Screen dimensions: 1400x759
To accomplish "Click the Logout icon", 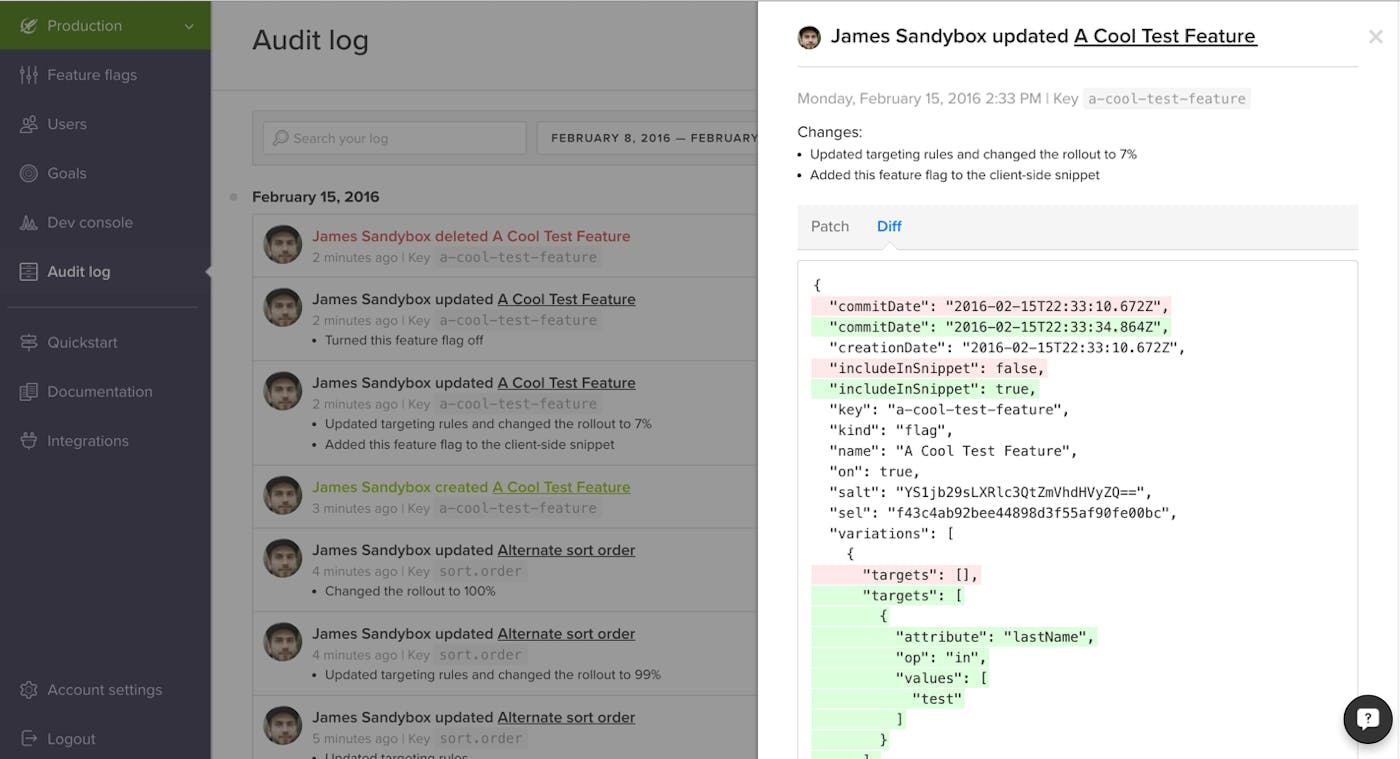I will [29, 739].
